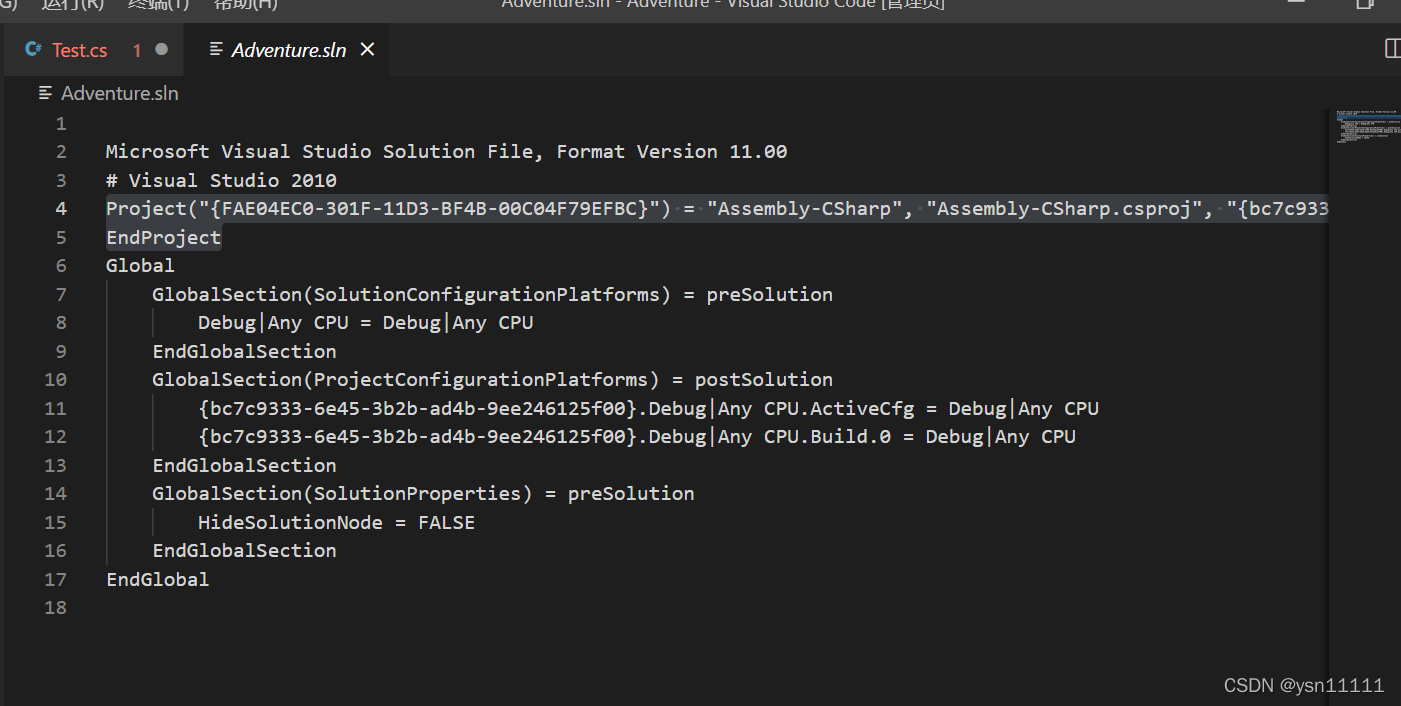Click "GlobalSection(SolutionProperties)" on line 14

[343, 494]
